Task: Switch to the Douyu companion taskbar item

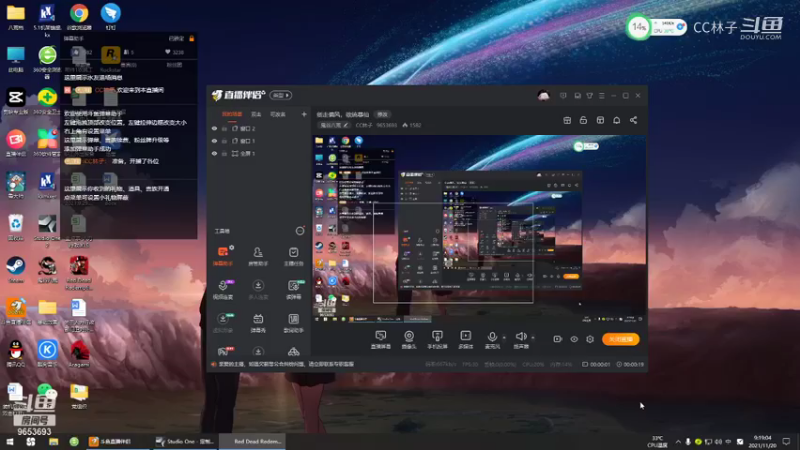Action: click(x=117, y=442)
